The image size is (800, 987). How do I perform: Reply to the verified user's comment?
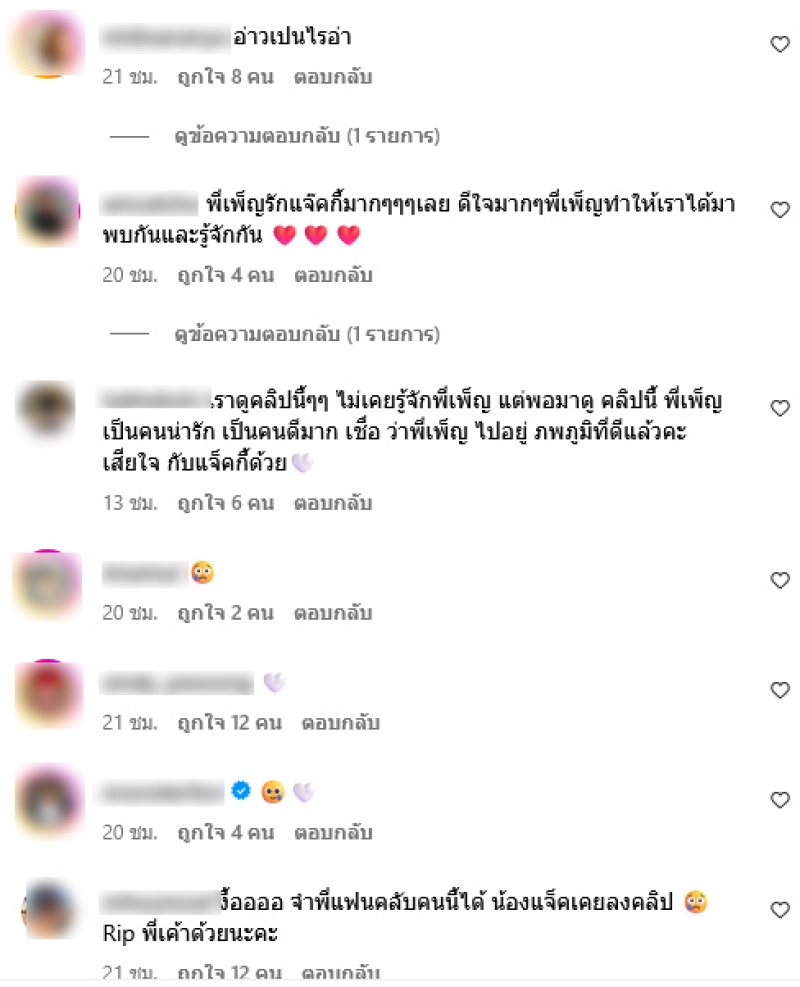[x=333, y=833]
